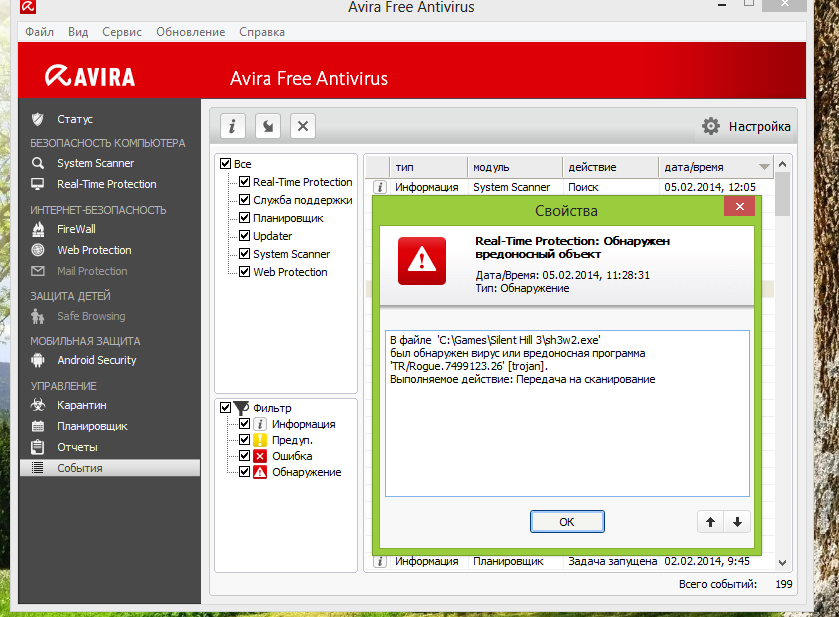Click the Поиск action cell
This screenshot has width=839, height=617.
coord(583,187)
